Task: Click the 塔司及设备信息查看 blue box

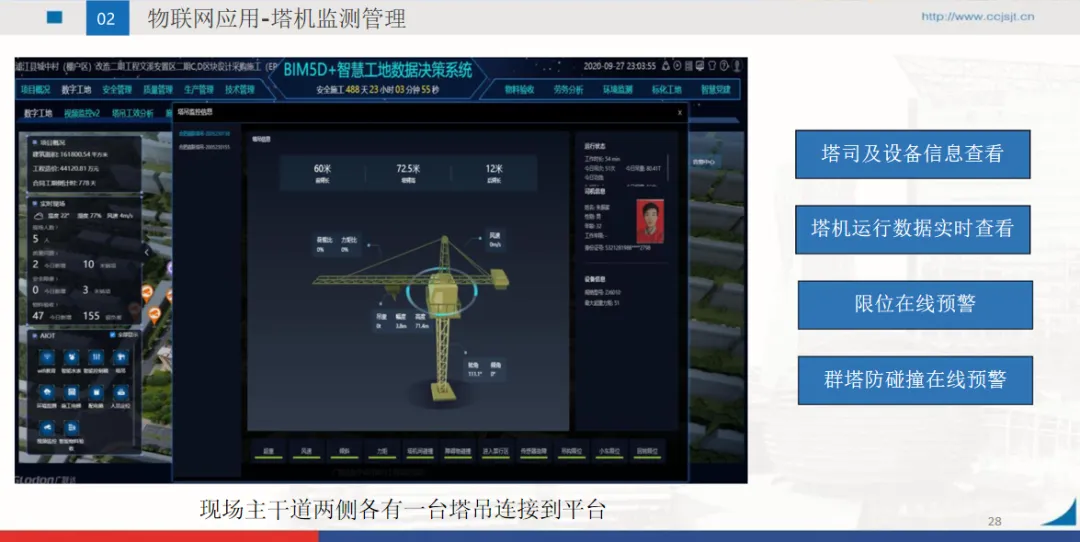Action: (x=913, y=154)
